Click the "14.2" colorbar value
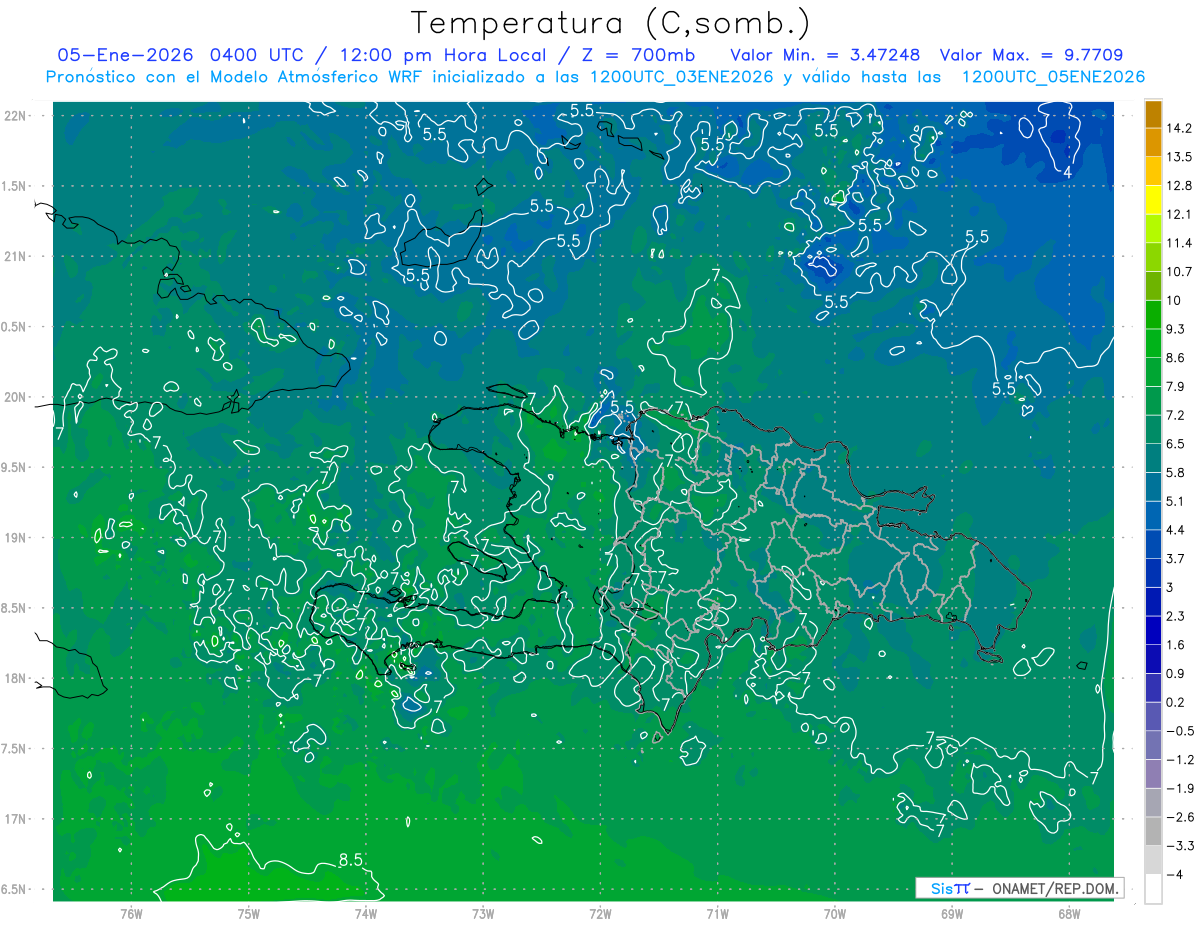The image size is (1200, 927). point(1179,128)
